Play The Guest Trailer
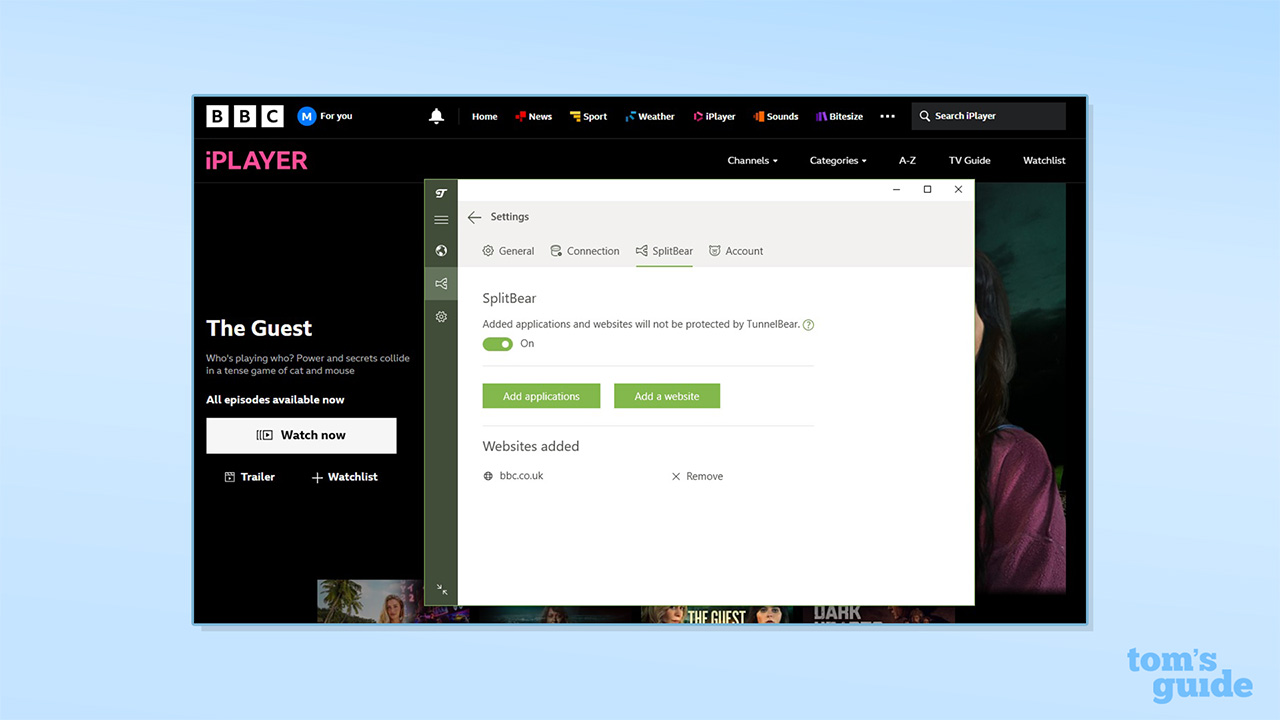1280x720 pixels. click(x=249, y=477)
